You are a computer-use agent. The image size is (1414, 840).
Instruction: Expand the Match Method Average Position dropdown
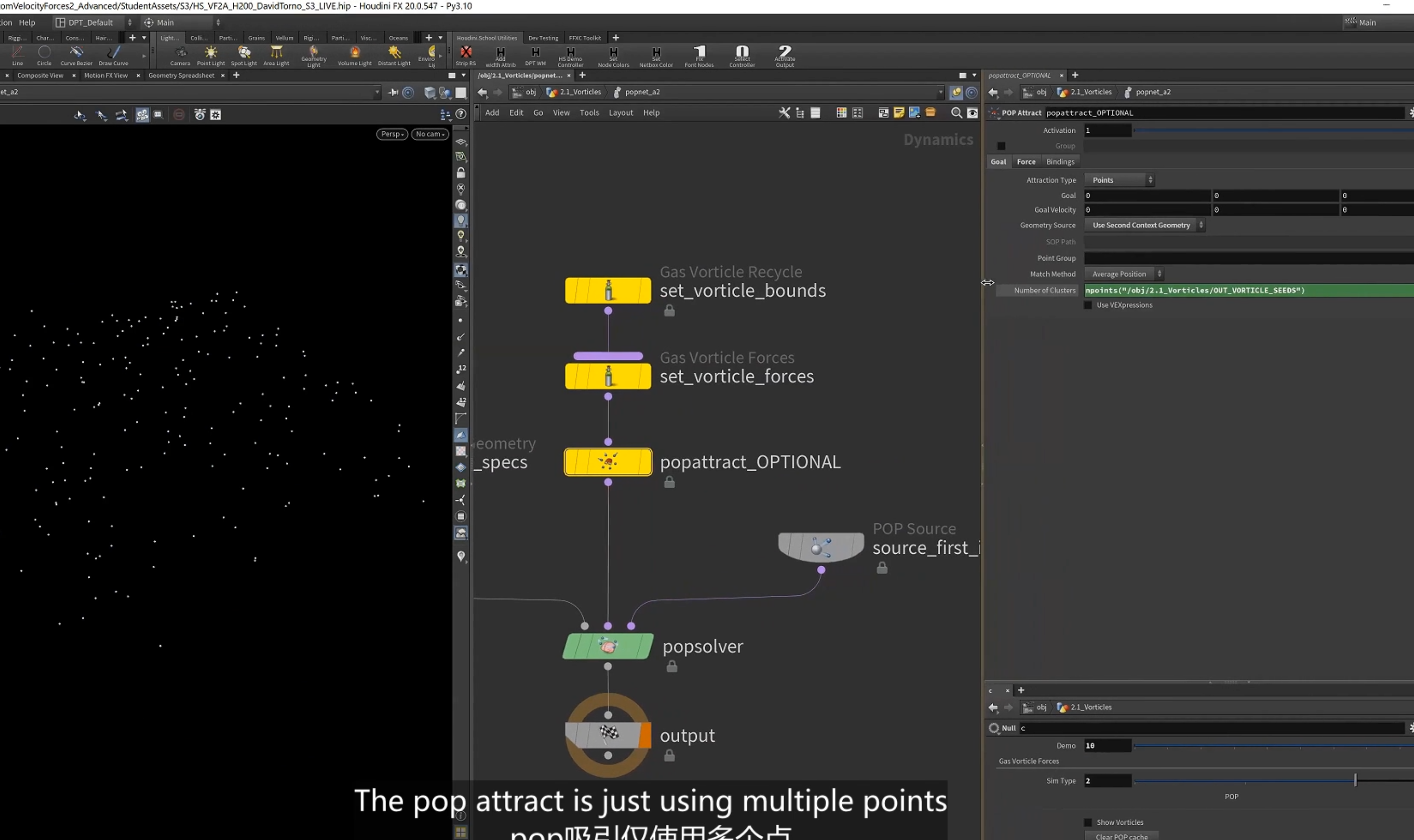(x=1123, y=274)
